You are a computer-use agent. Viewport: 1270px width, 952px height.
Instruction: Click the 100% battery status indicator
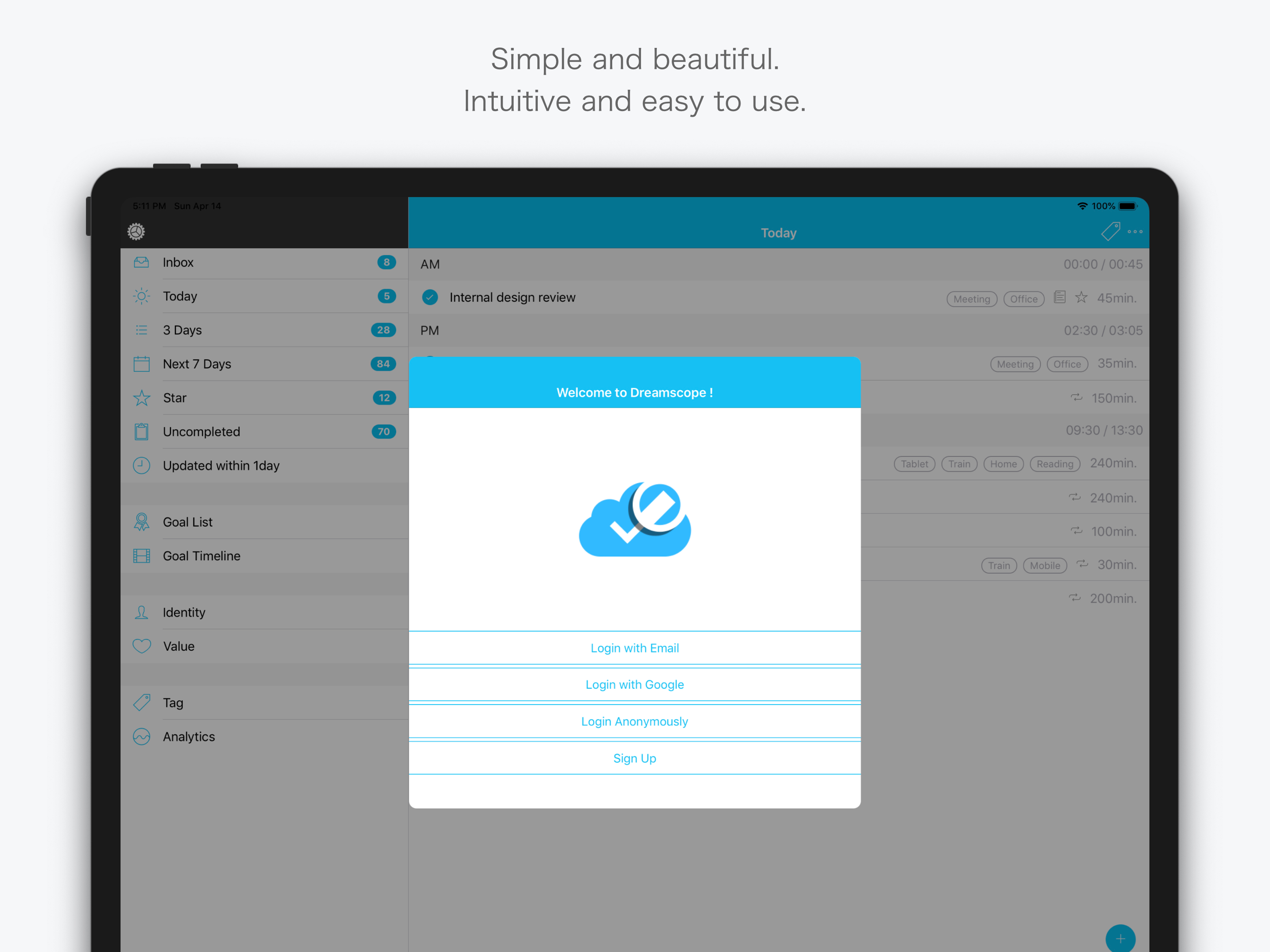point(1114,206)
